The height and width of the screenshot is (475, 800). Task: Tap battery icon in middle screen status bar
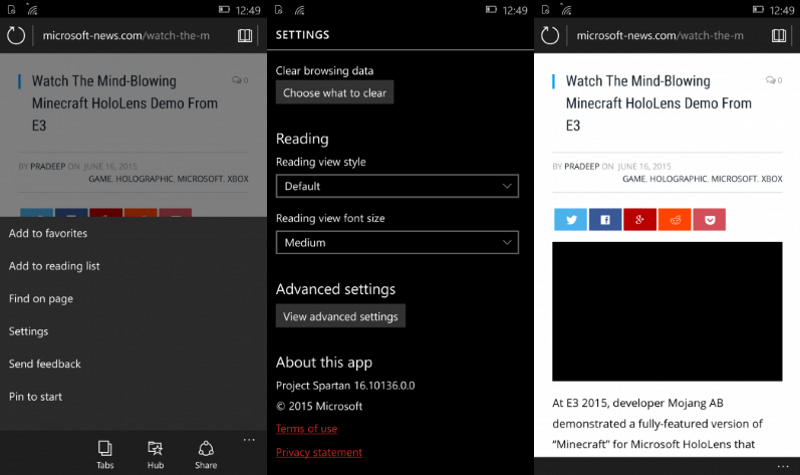tap(491, 9)
